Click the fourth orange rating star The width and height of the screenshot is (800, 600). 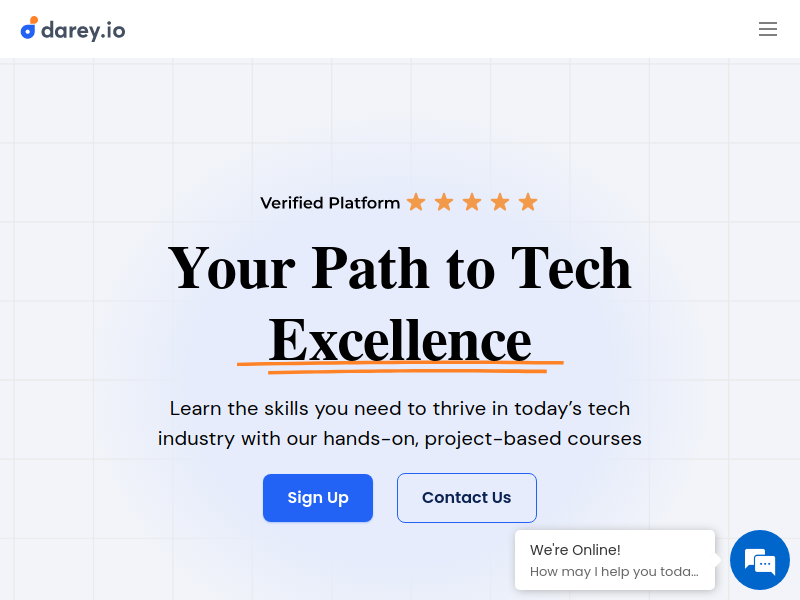[500, 202]
